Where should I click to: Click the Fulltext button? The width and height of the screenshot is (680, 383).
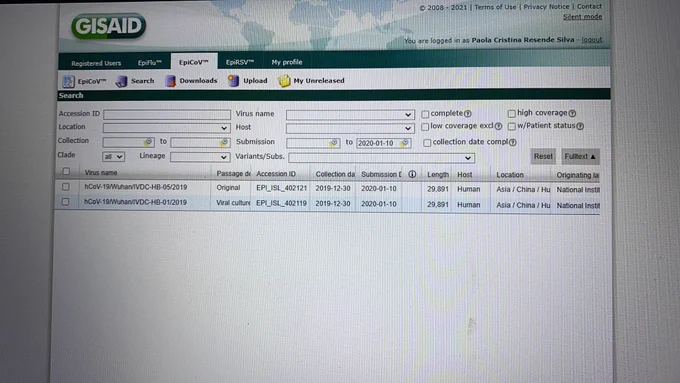[x=580, y=157]
